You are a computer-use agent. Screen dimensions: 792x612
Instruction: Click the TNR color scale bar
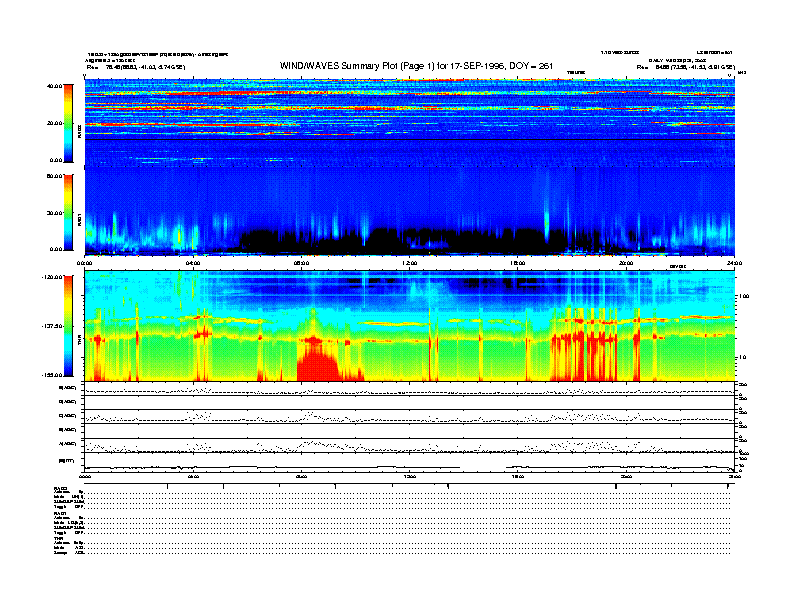68,326
